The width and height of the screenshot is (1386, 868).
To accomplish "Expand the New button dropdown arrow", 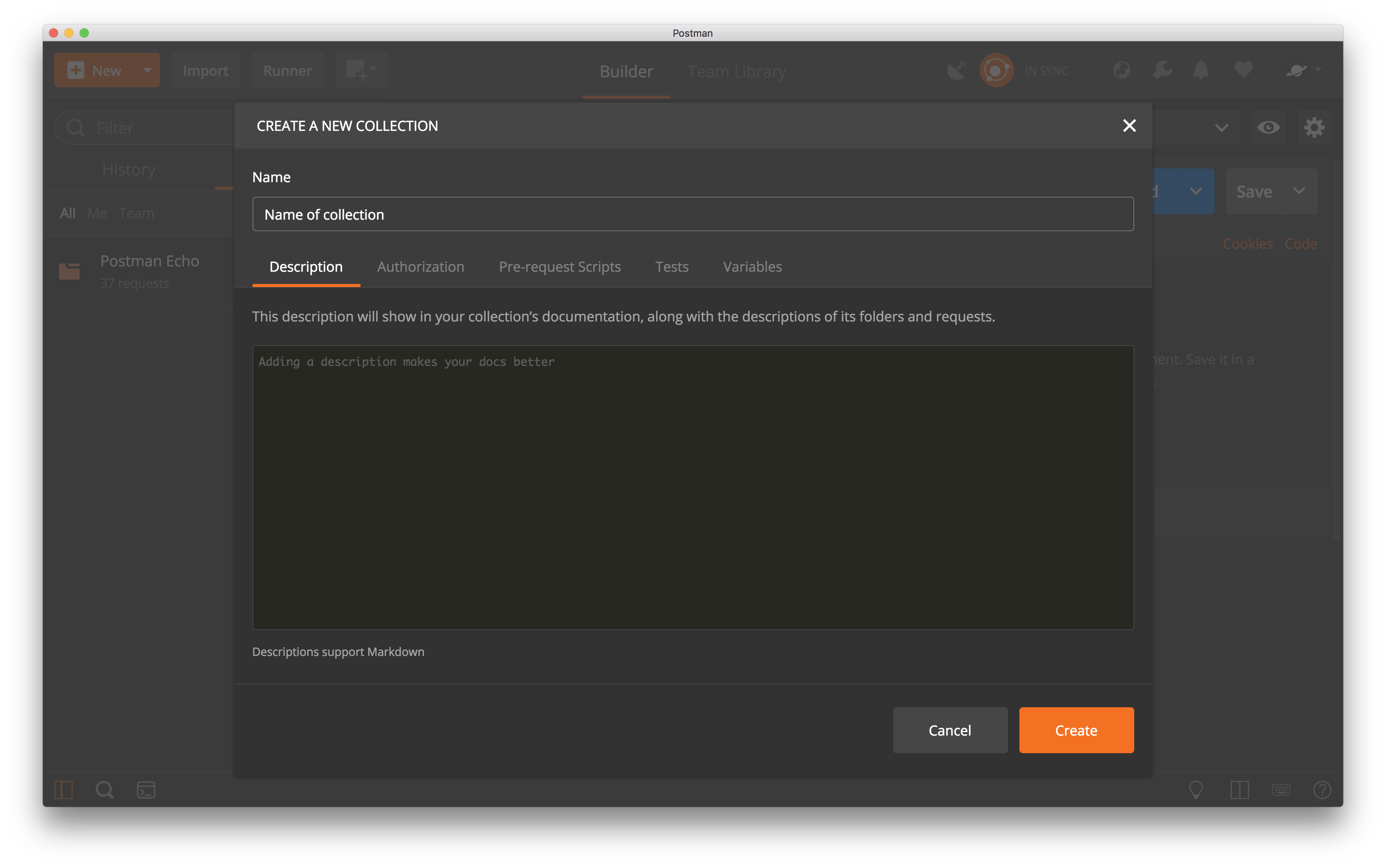I will coord(147,70).
